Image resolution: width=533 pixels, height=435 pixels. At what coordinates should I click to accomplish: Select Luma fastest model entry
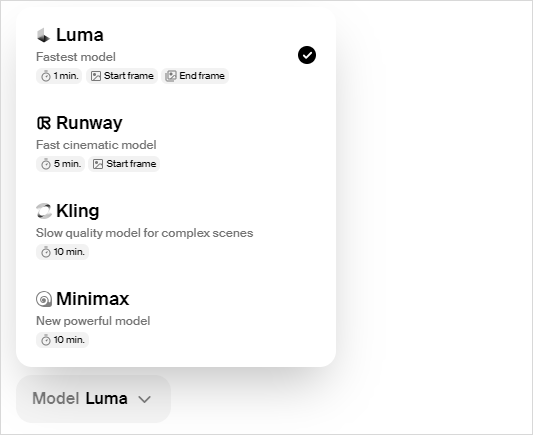point(176,55)
